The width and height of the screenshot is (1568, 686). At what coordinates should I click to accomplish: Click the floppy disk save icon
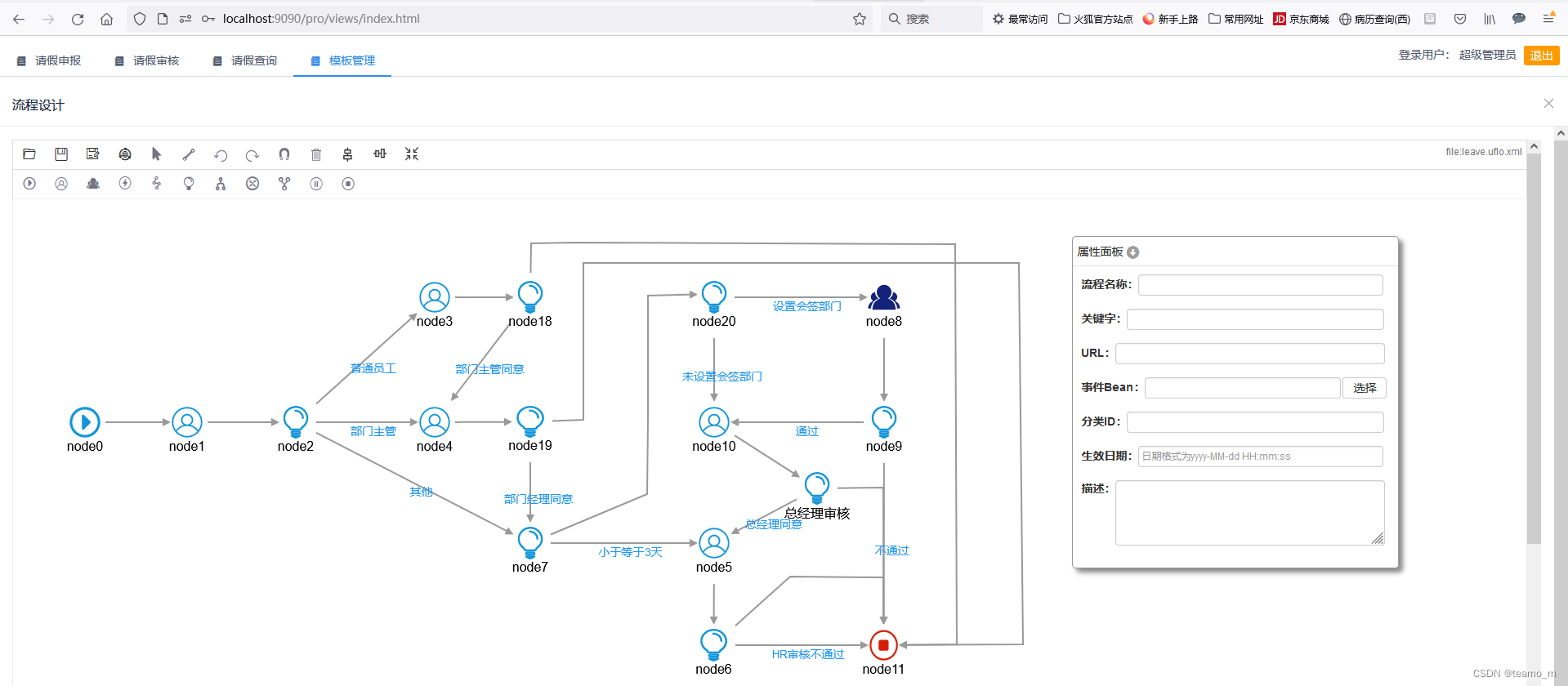click(61, 154)
